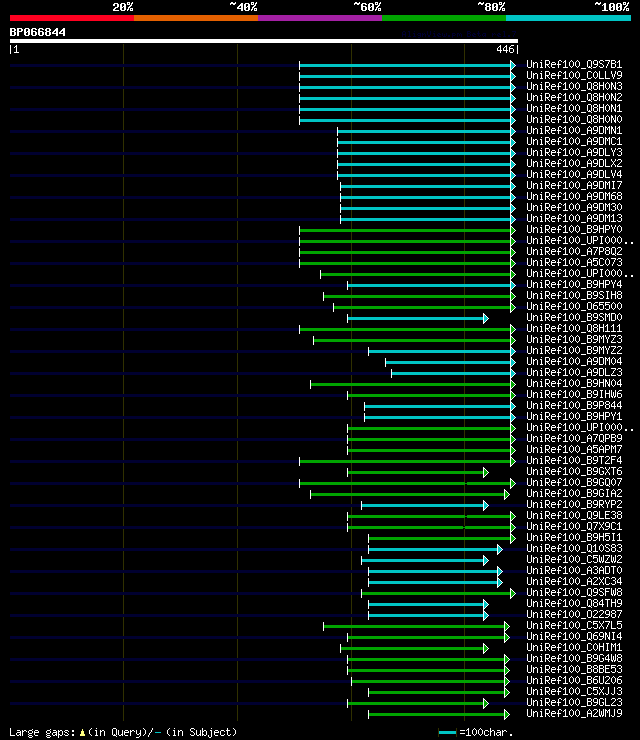Select label UniRef100_A9DLV4

point(574,174)
